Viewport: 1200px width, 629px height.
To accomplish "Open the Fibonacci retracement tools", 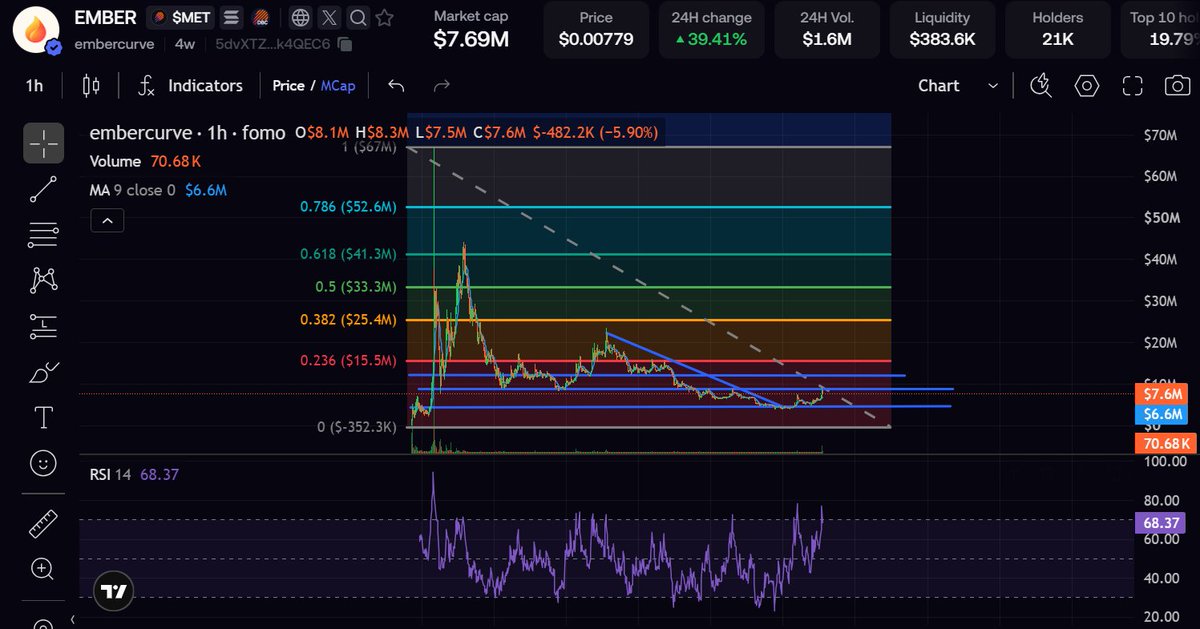I will pos(44,236).
